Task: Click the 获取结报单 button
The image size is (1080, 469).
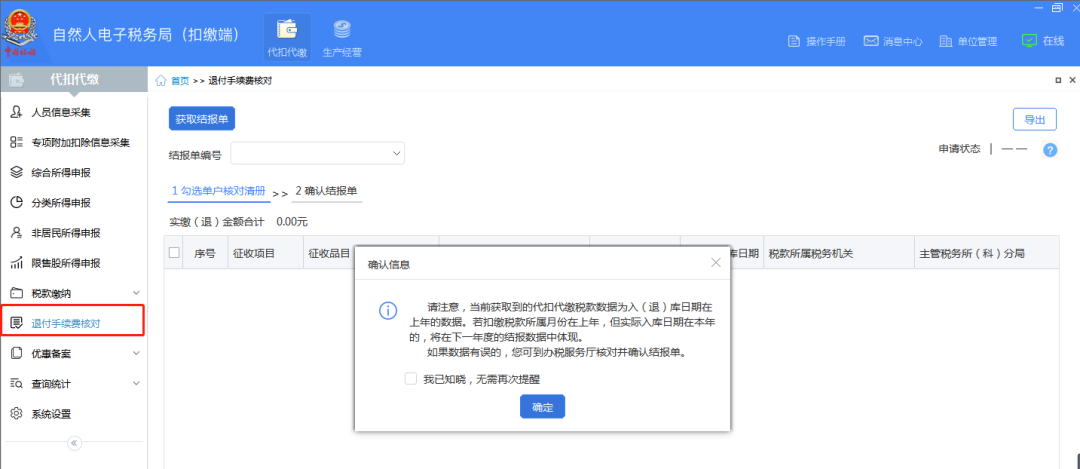Action: tap(202, 119)
